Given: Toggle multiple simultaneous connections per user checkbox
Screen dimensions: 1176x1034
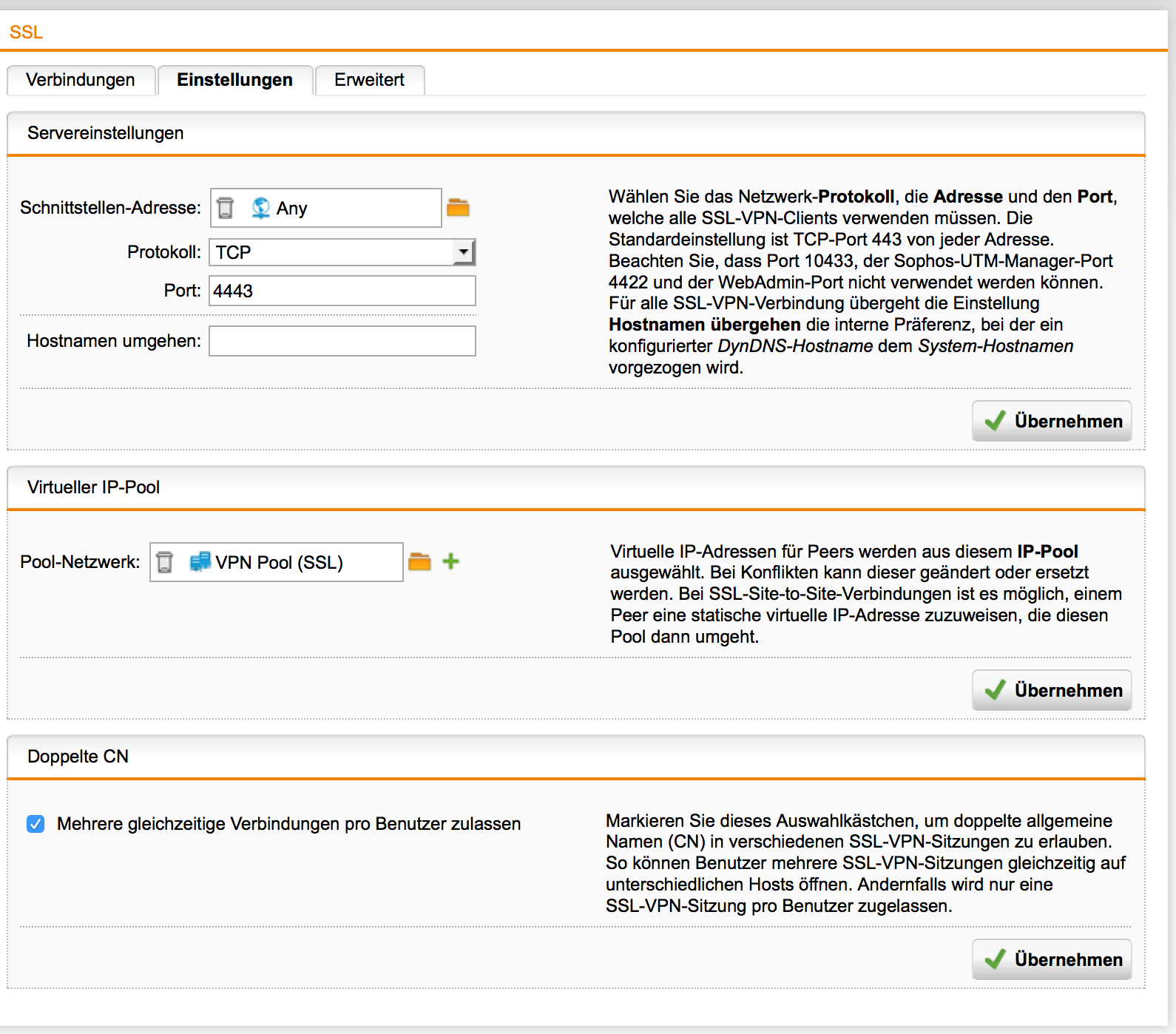Looking at the screenshot, I should pyautogui.click(x=36, y=824).
